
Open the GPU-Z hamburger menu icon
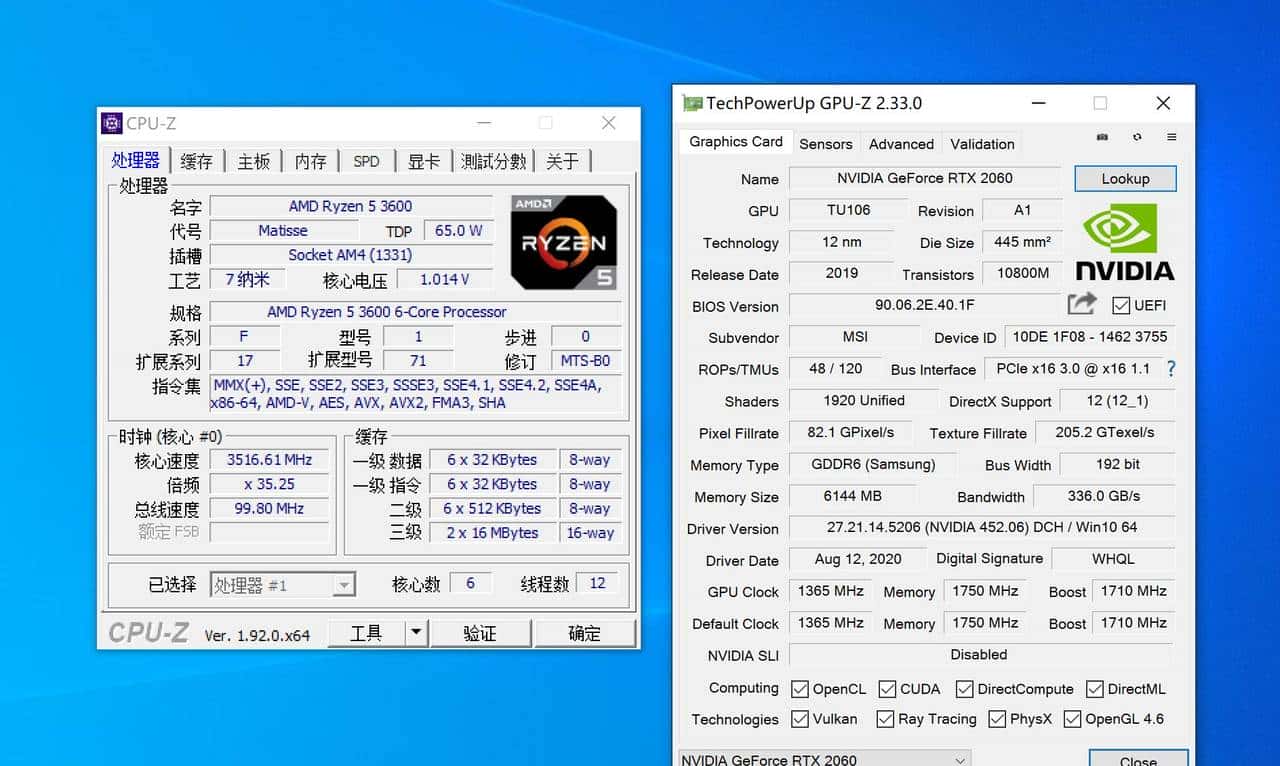click(1171, 138)
